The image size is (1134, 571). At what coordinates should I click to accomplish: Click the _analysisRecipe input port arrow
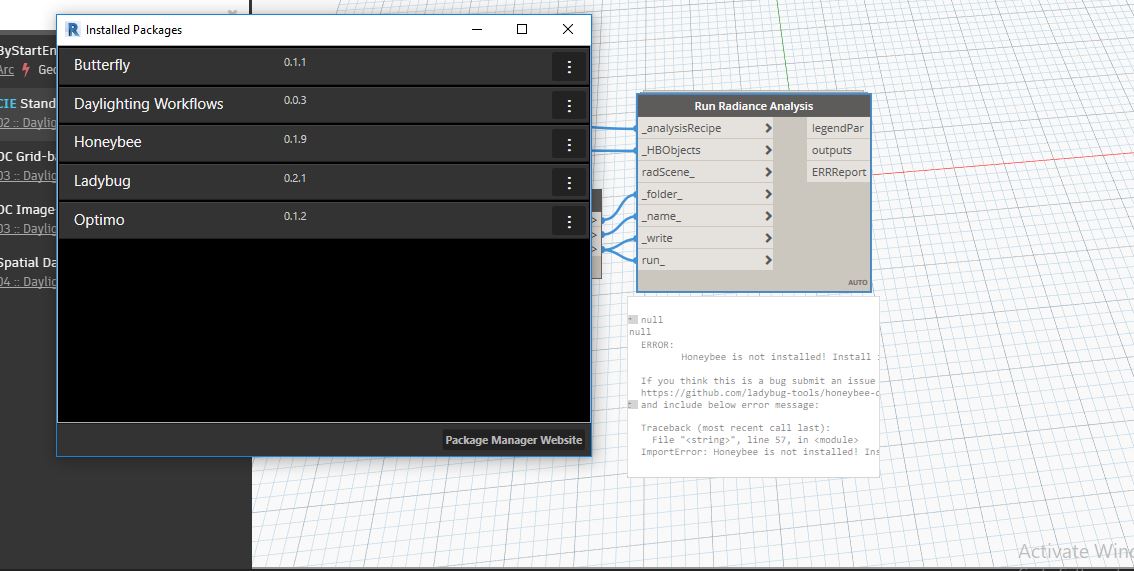[768, 128]
